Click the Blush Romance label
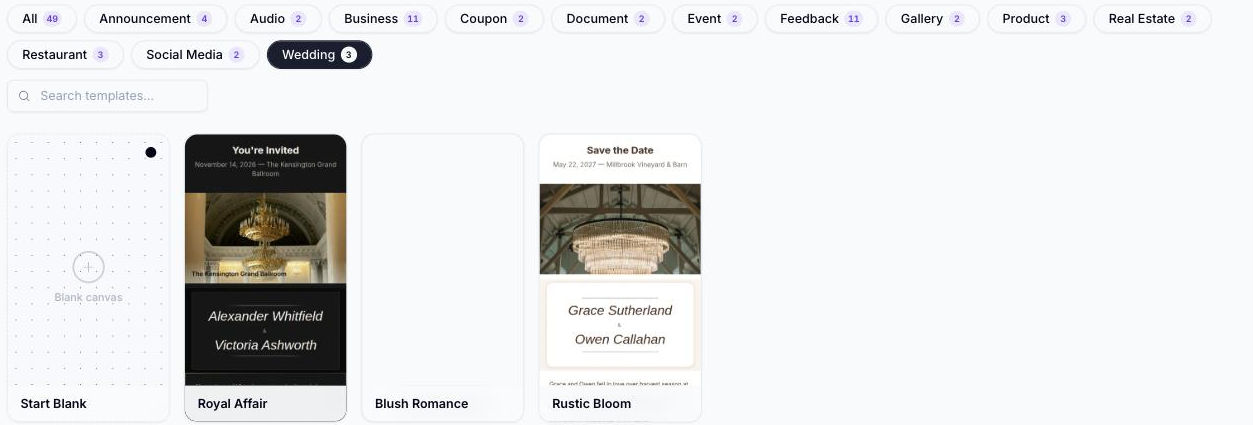The height and width of the screenshot is (425, 1253). pyautogui.click(x=422, y=404)
